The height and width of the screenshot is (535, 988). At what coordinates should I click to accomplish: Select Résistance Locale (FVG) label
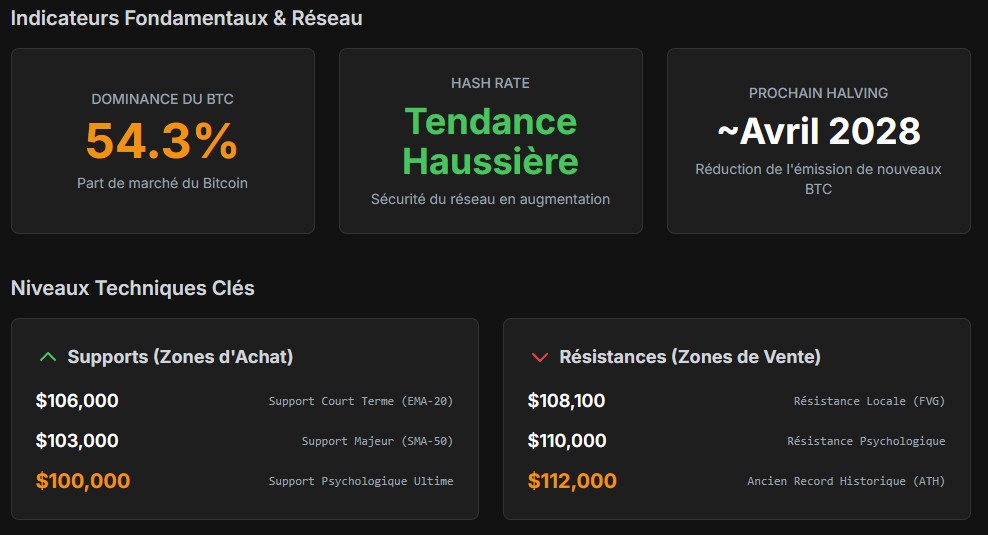pos(870,401)
